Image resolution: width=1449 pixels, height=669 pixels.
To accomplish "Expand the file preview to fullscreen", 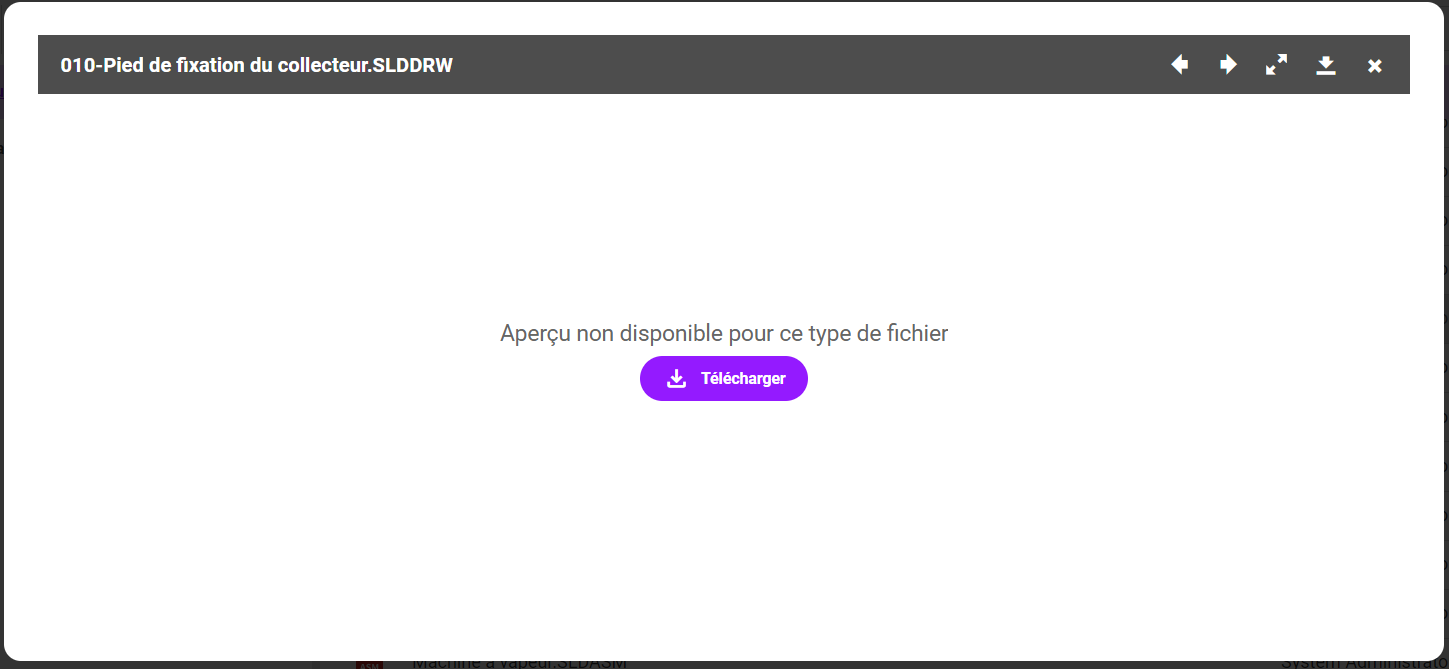I will [x=1276, y=65].
